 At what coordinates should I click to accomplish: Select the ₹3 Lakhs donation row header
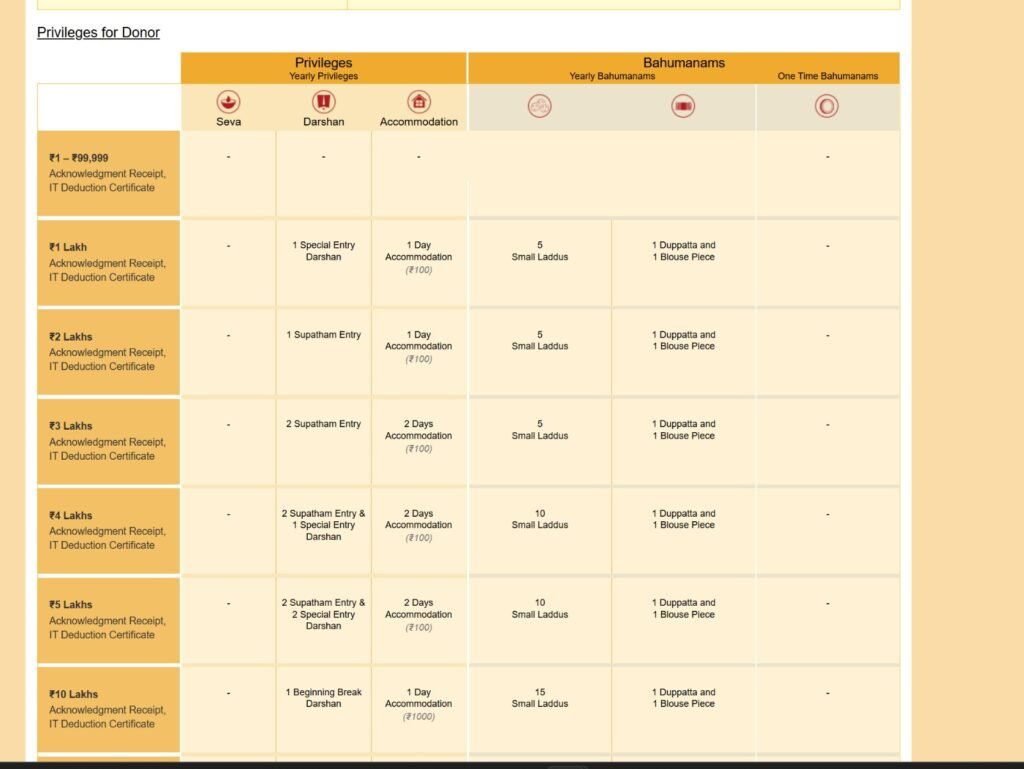point(108,441)
